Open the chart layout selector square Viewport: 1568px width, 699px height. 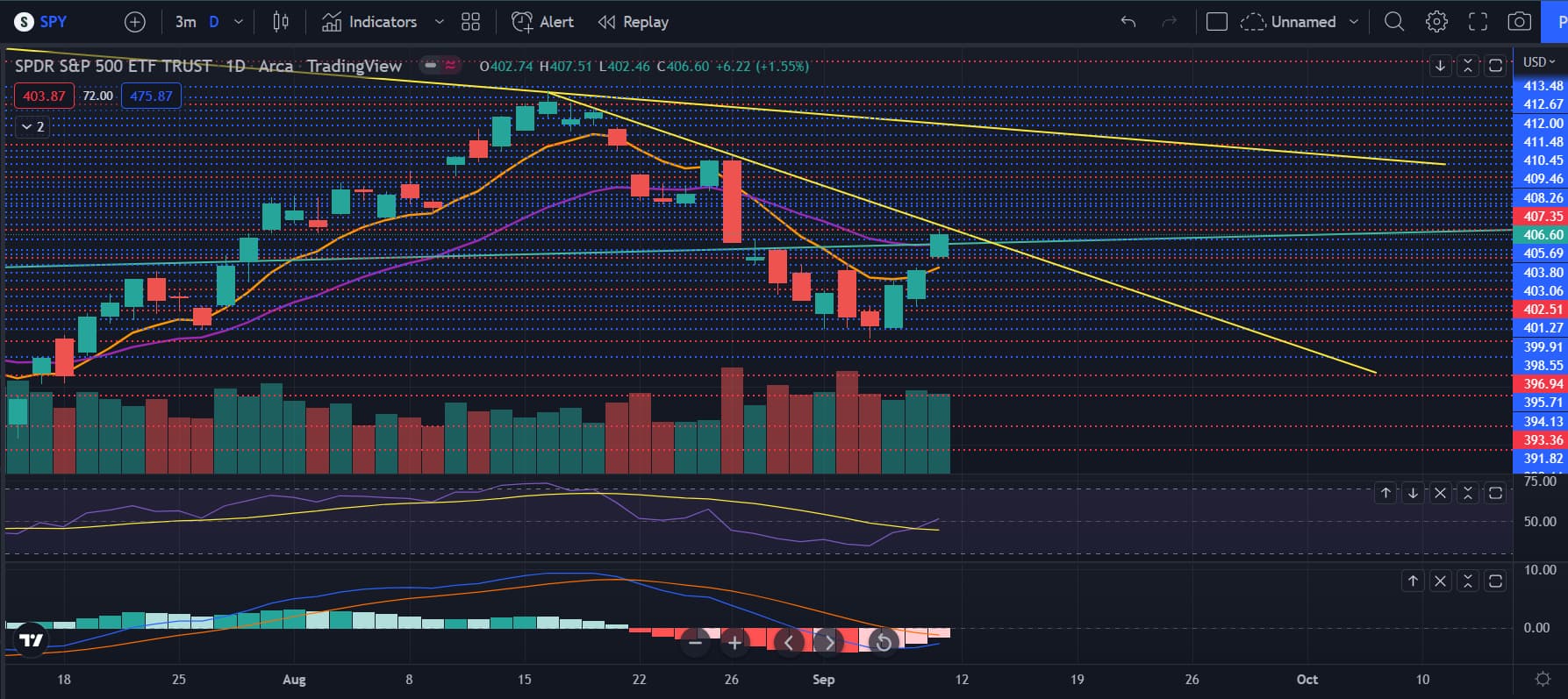(1217, 22)
